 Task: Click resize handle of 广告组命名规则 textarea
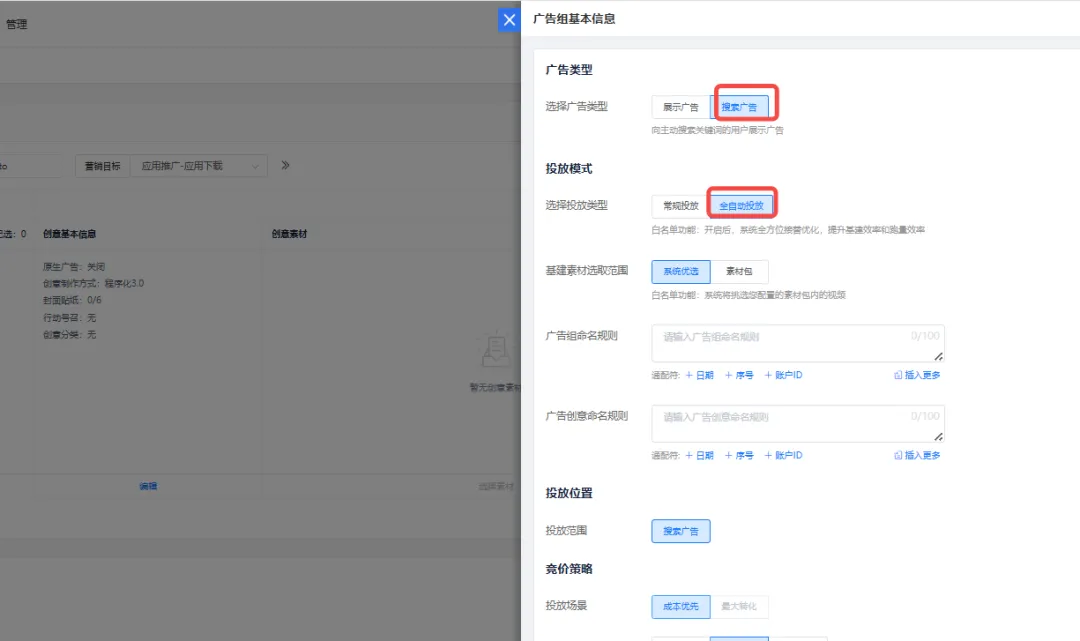938,356
